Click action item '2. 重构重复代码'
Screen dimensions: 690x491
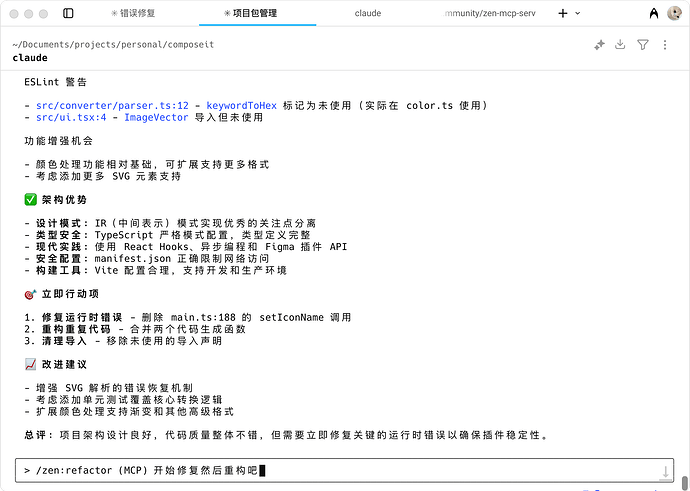(x=135, y=329)
